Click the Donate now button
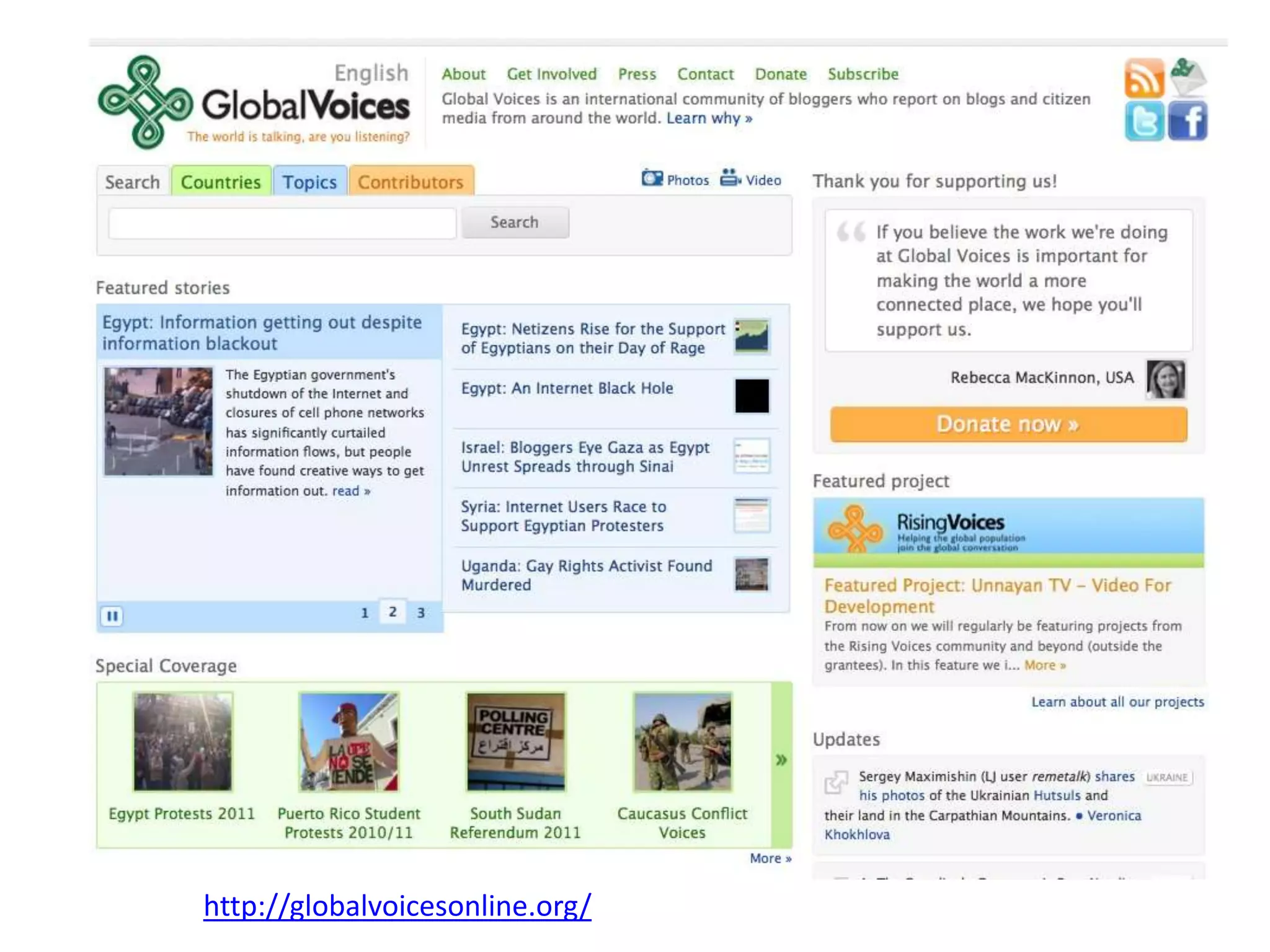 tap(1008, 425)
